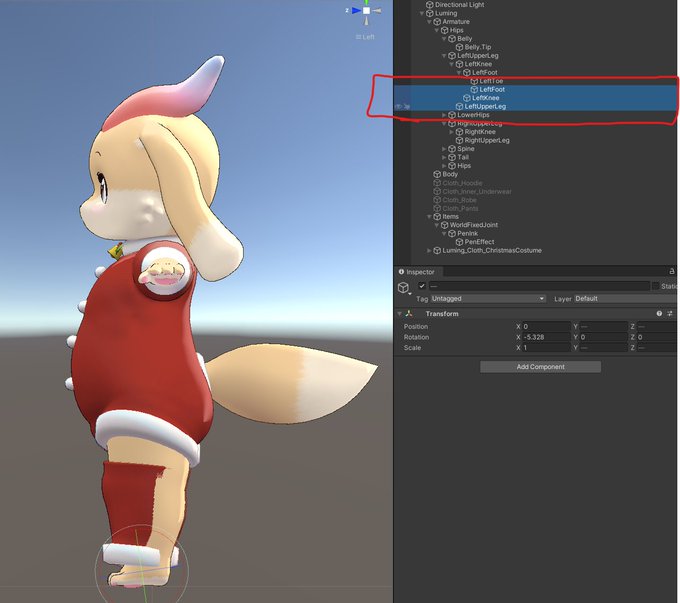Click the PenEffect cube icon
Viewport: 680px width, 603px height.
tap(459, 242)
